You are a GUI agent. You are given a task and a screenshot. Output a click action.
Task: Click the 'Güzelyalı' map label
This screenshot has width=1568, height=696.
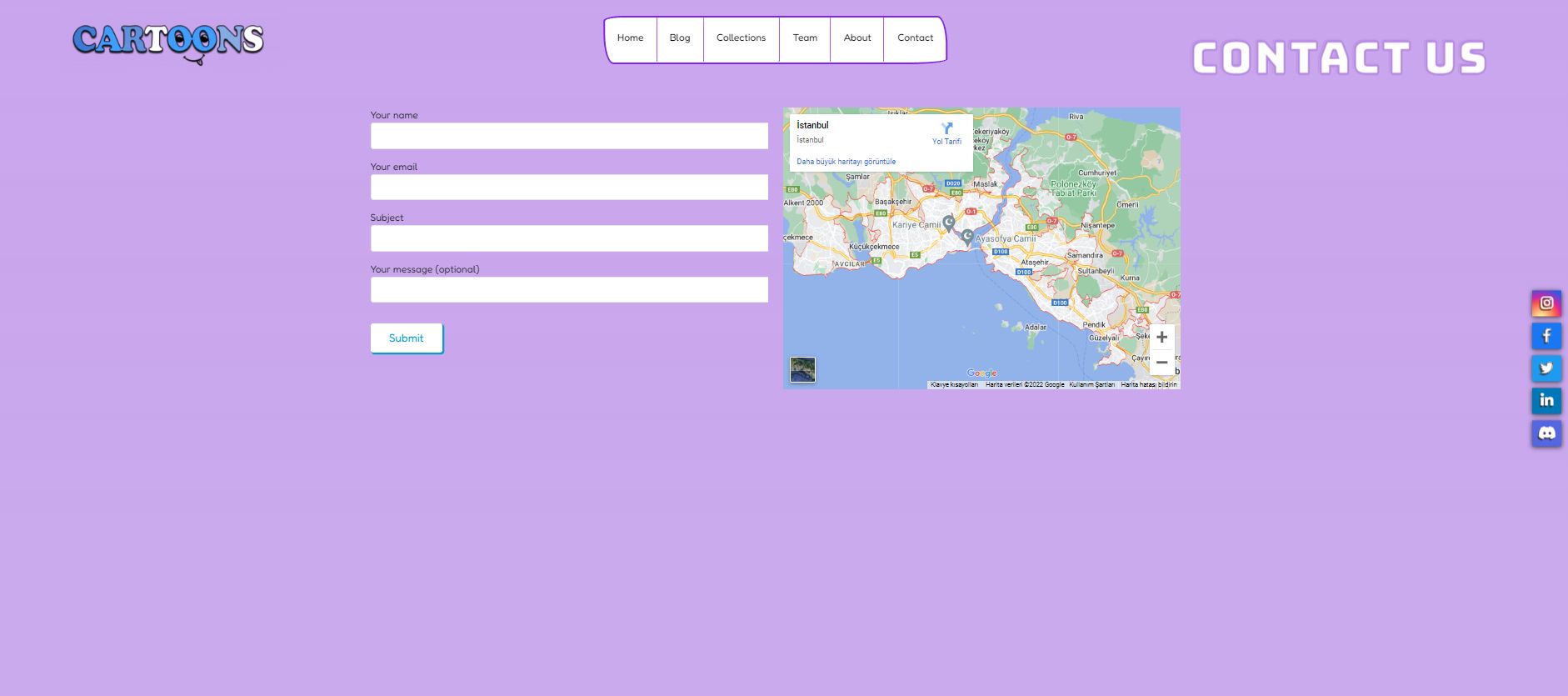pyautogui.click(x=1104, y=338)
